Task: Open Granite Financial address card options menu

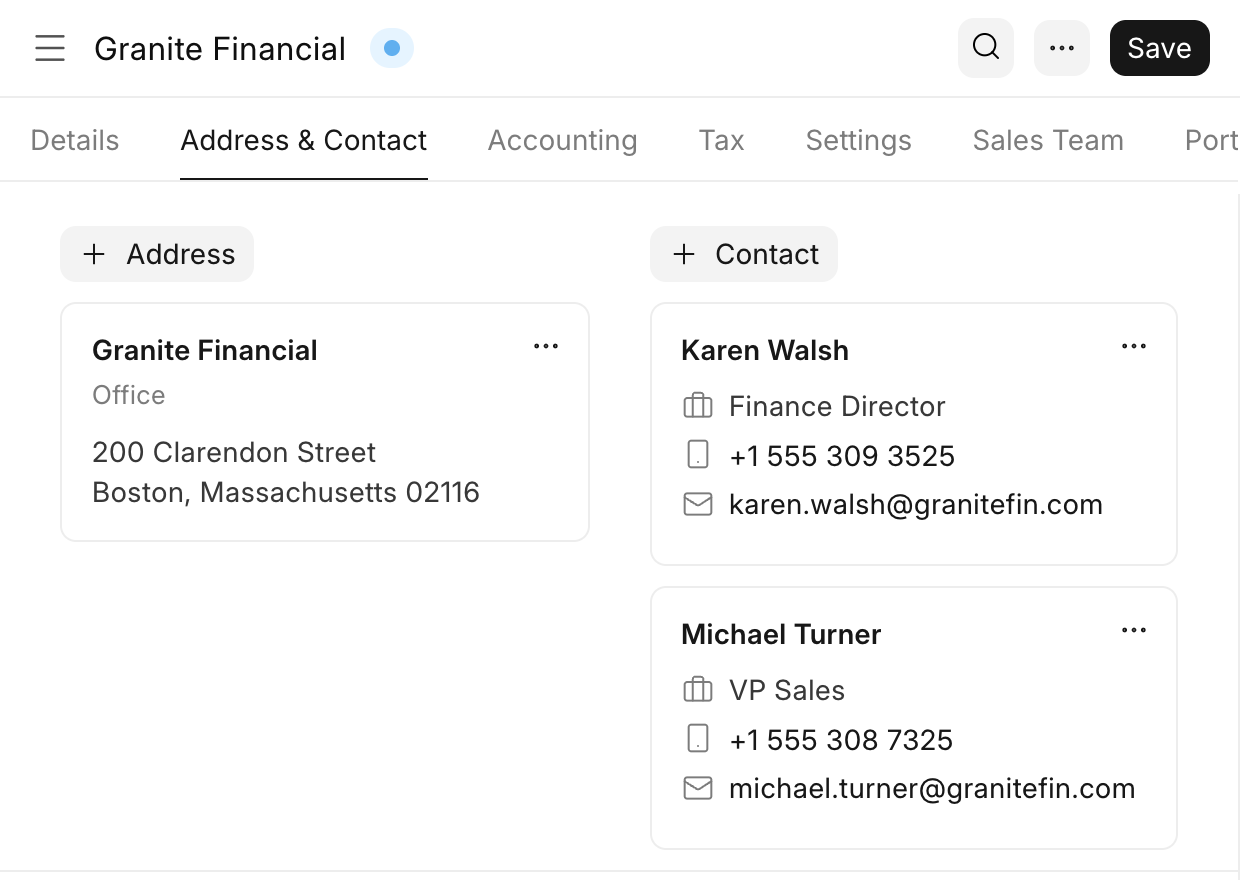Action: (546, 346)
